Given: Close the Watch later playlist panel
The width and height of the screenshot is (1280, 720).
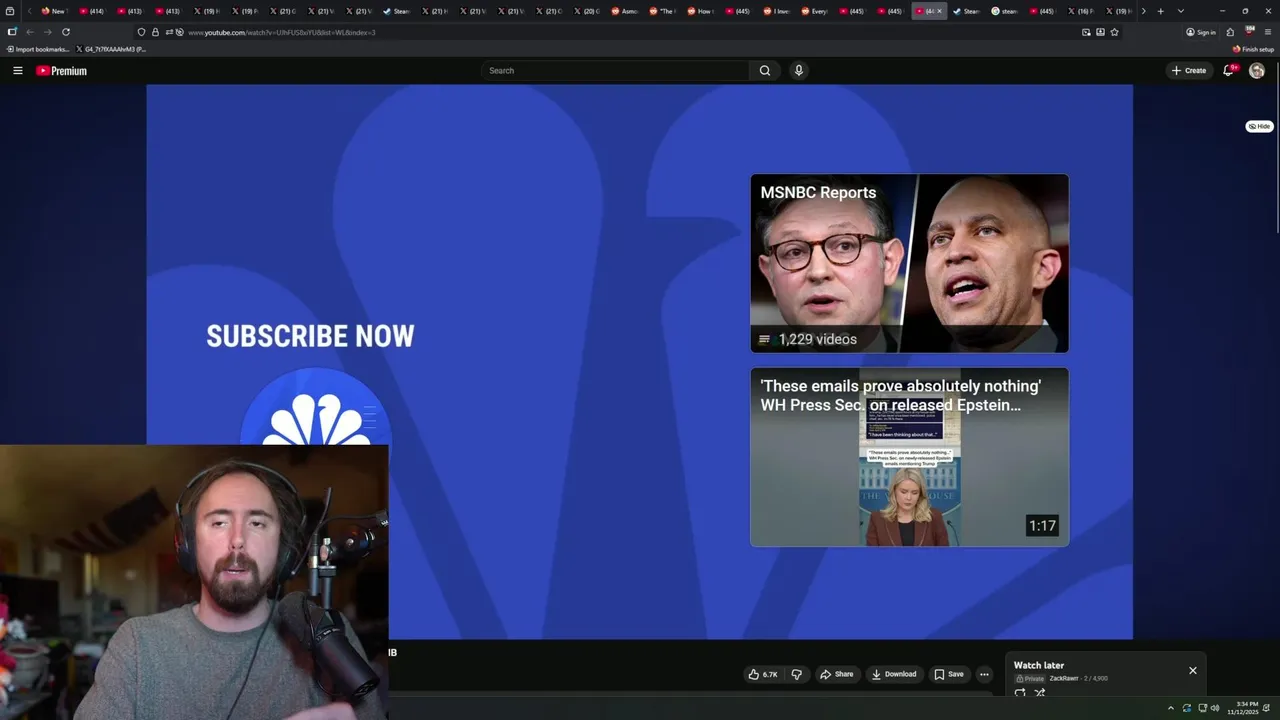Looking at the screenshot, I should click(x=1192, y=670).
